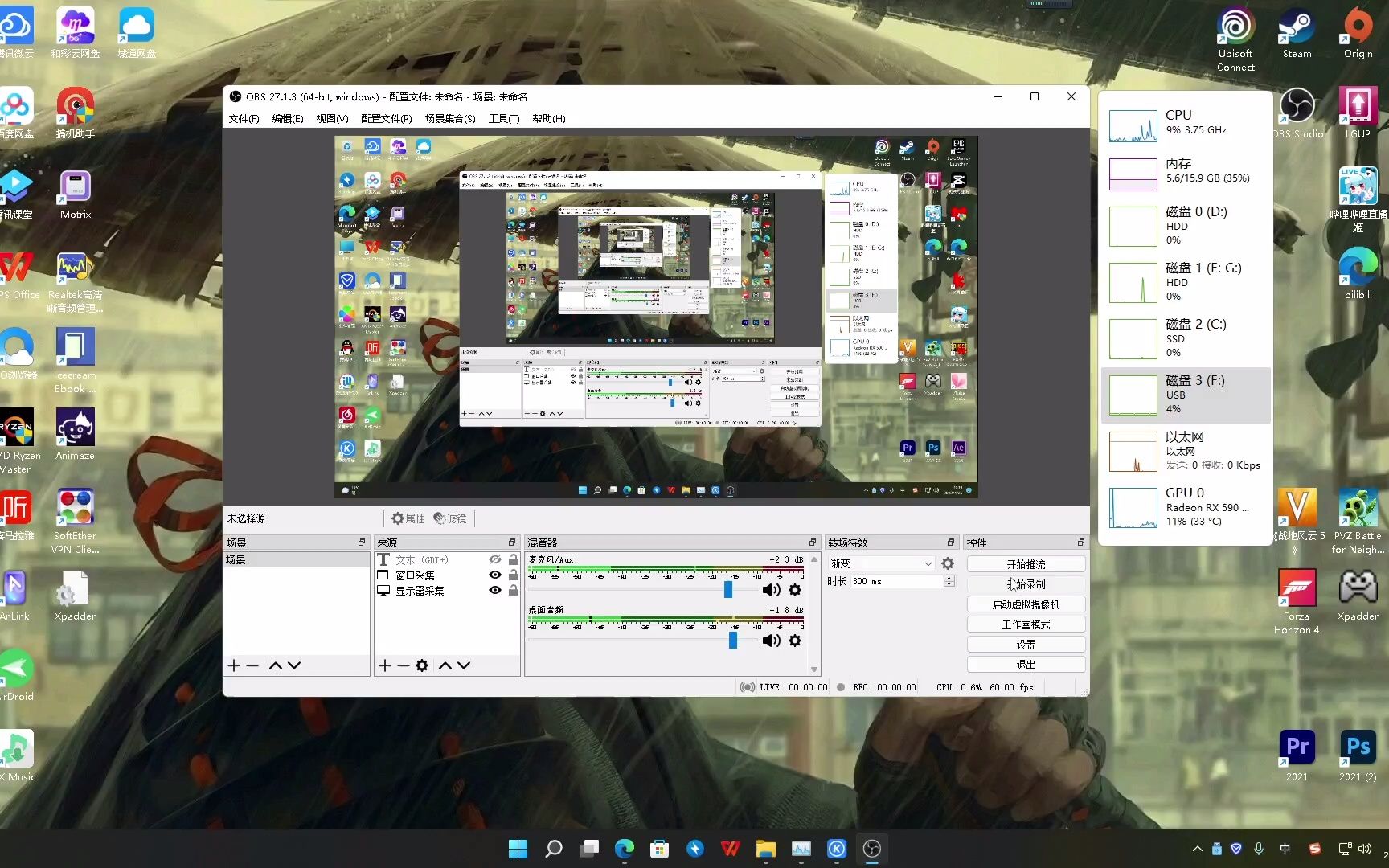Open Windows Start menu

tap(518, 849)
